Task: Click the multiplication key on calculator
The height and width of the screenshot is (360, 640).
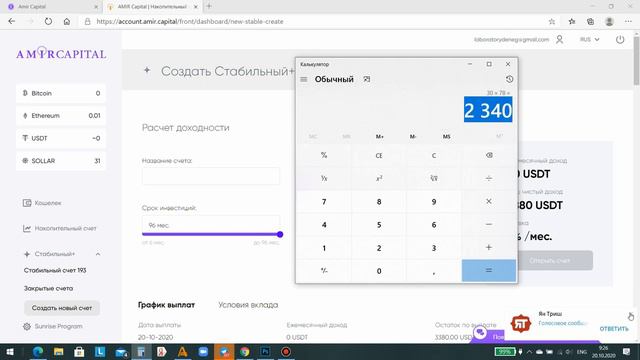Action: pyautogui.click(x=489, y=202)
